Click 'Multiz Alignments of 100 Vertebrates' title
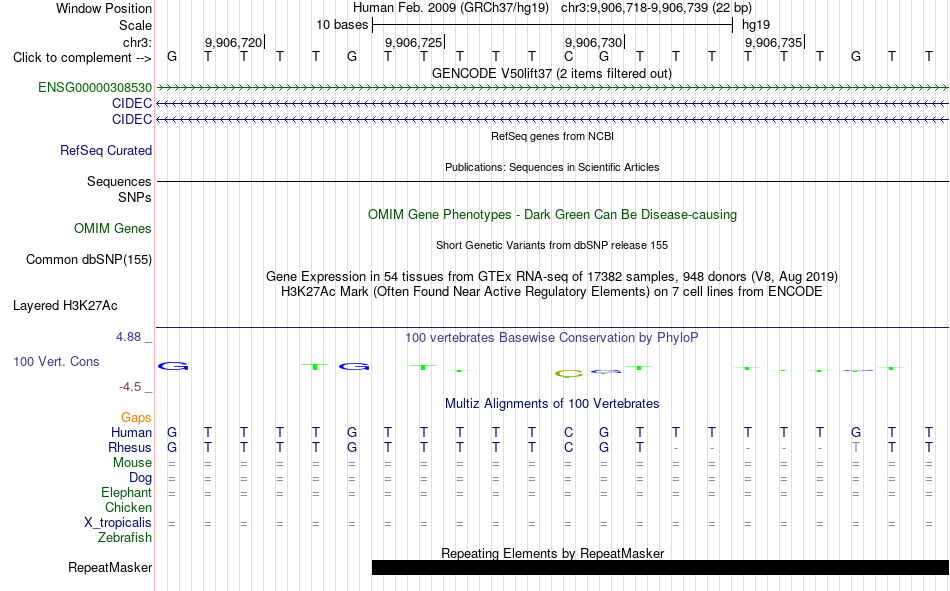Screen dimensions: 950x591 point(552,404)
